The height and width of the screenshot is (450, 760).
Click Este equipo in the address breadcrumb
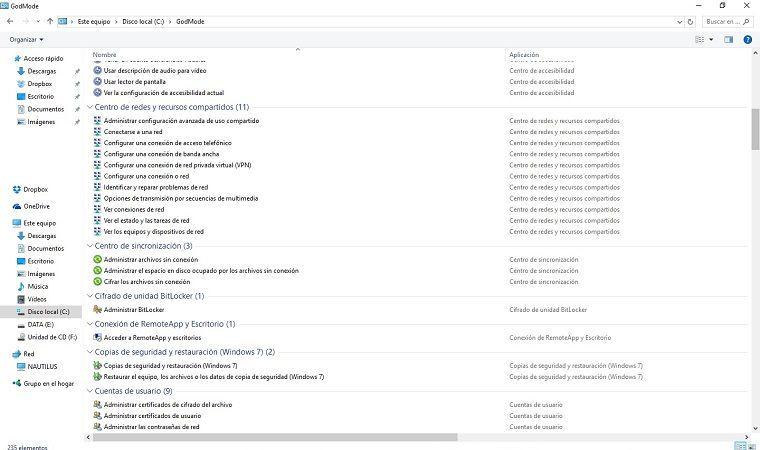click(x=94, y=22)
